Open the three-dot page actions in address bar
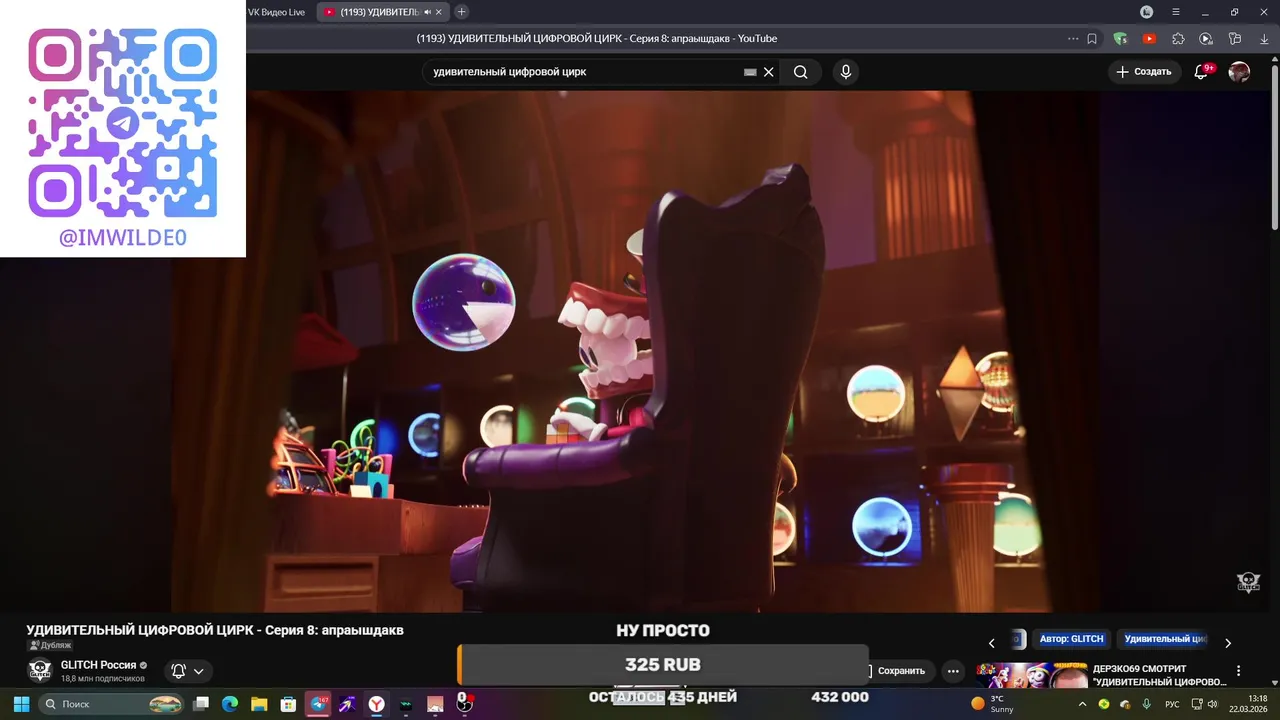This screenshot has height=720, width=1280. tap(1073, 39)
